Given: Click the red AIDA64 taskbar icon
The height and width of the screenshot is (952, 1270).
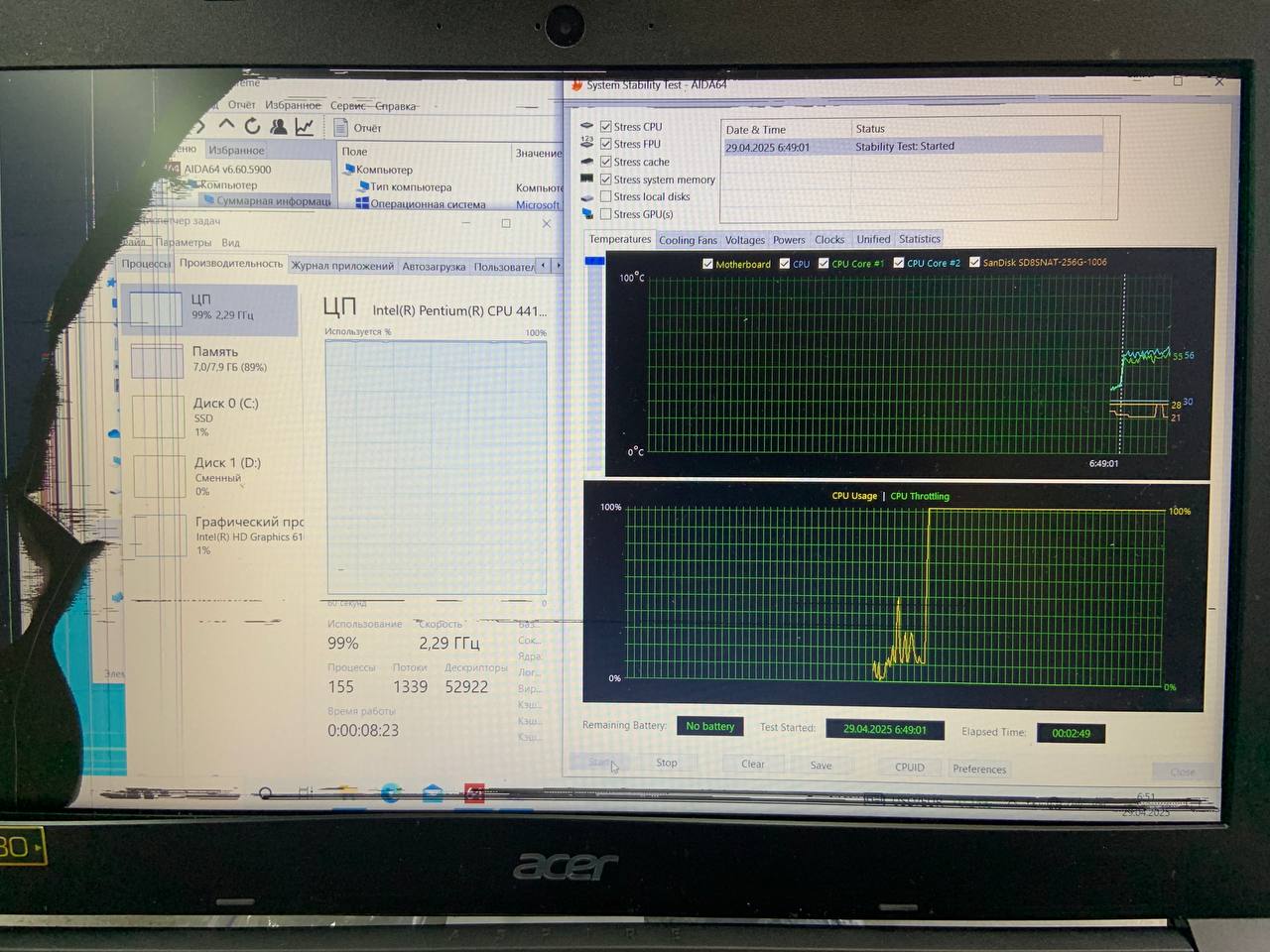Looking at the screenshot, I should tap(474, 793).
